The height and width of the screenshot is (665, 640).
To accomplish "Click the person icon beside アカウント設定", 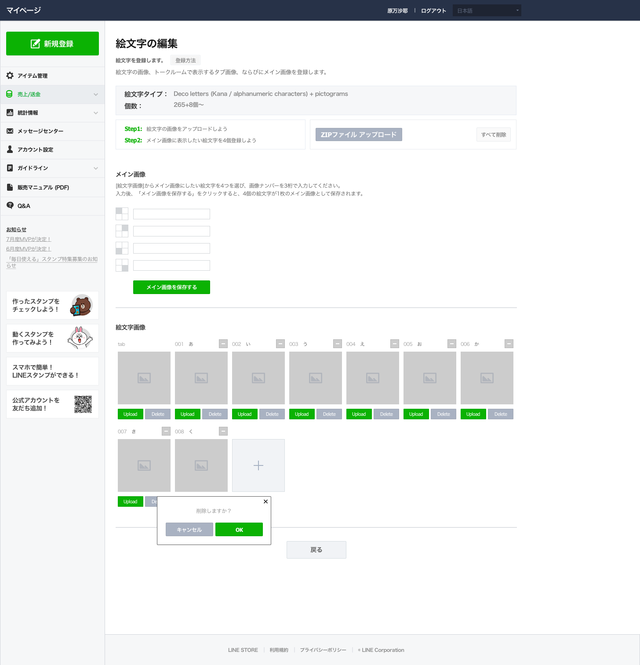I will (x=10, y=149).
